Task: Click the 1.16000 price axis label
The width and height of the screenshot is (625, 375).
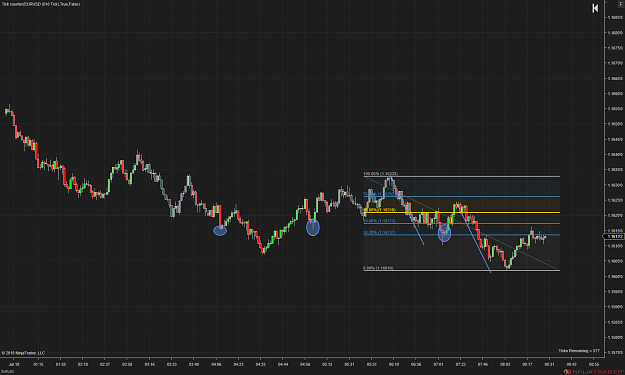Action: coord(615,276)
